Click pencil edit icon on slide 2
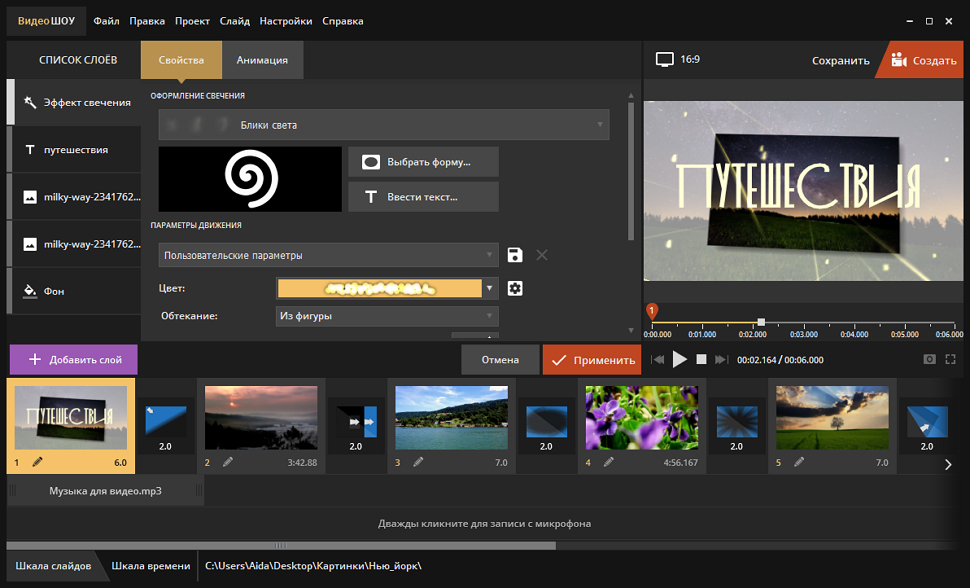The image size is (970, 588). pos(228,462)
